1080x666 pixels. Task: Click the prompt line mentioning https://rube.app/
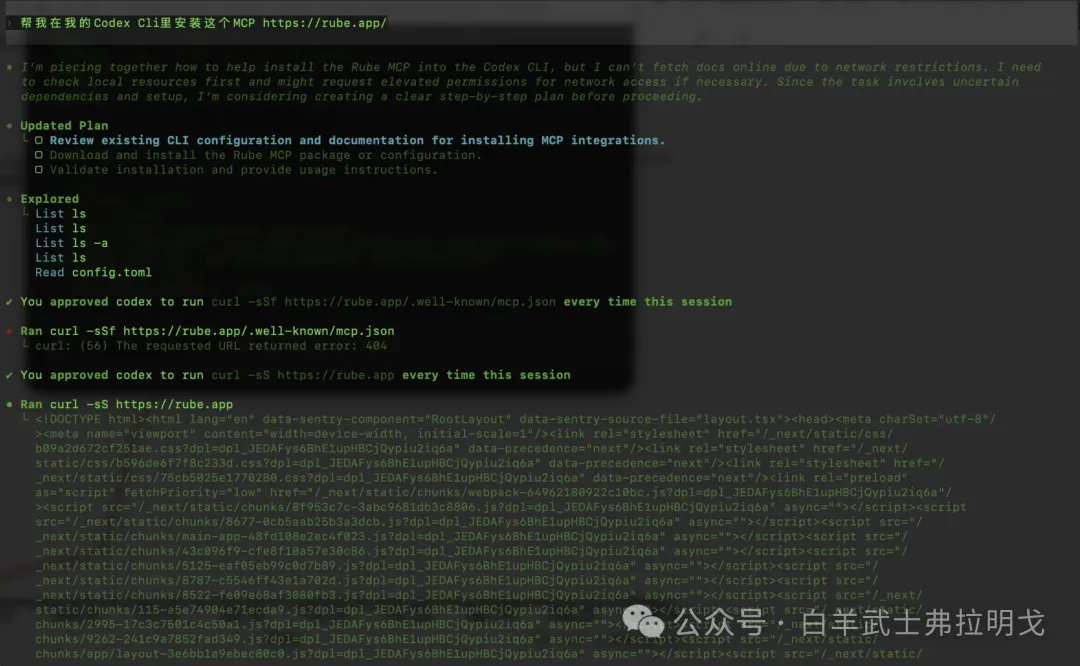tap(203, 23)
